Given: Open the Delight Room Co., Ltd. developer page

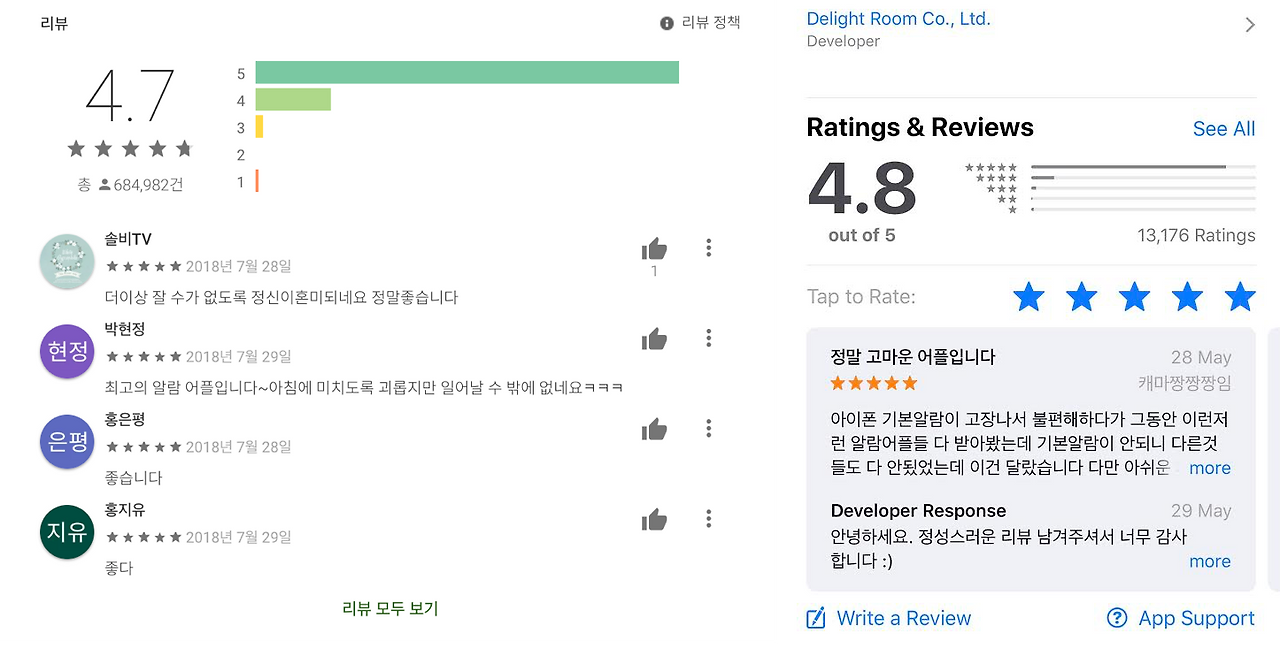Looking at the screenshot, I should click(898, 19).
